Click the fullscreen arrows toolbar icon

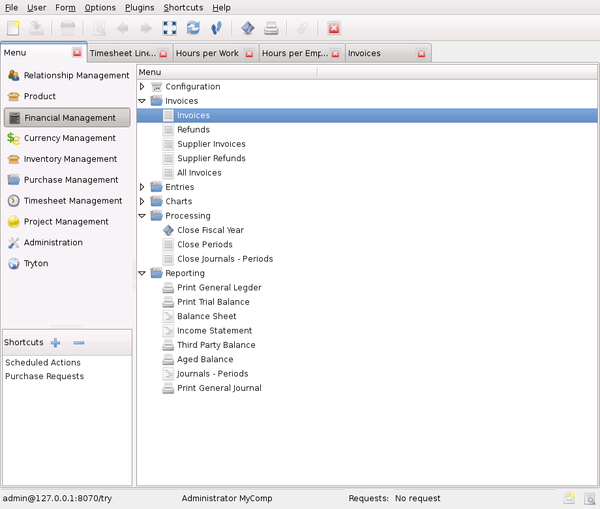tap(170, 28)
